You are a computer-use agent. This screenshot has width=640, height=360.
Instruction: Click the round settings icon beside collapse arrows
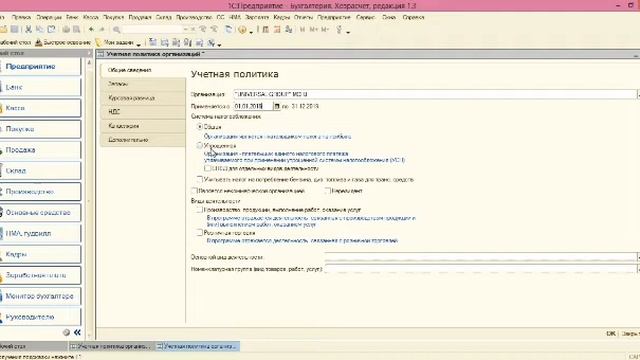[x=66, y=332]
